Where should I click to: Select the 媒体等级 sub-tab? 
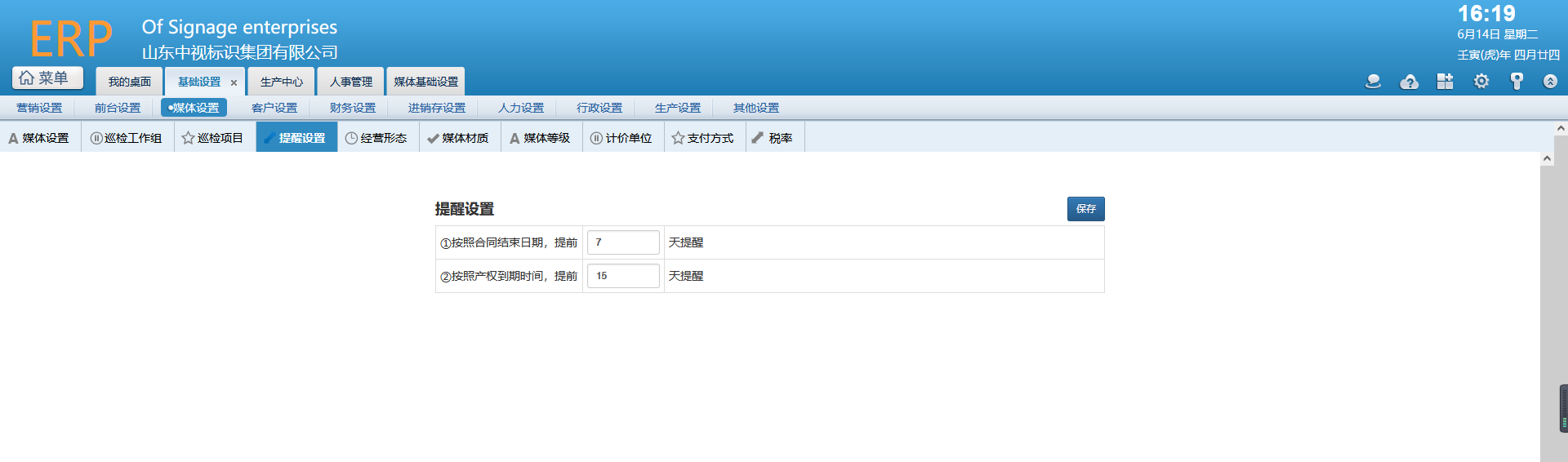tap(541, 138)
